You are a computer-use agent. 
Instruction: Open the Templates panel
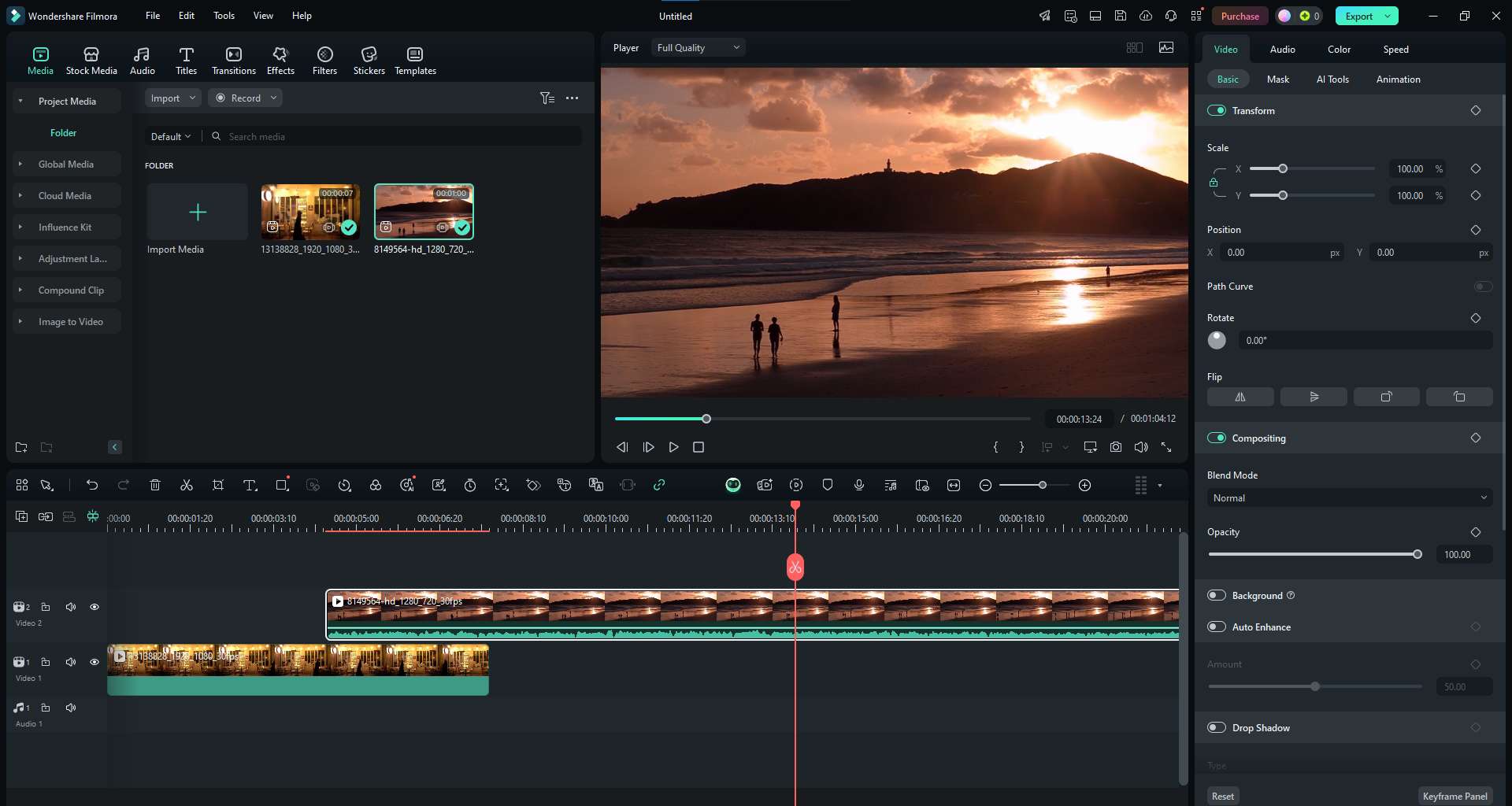point(415,61)
